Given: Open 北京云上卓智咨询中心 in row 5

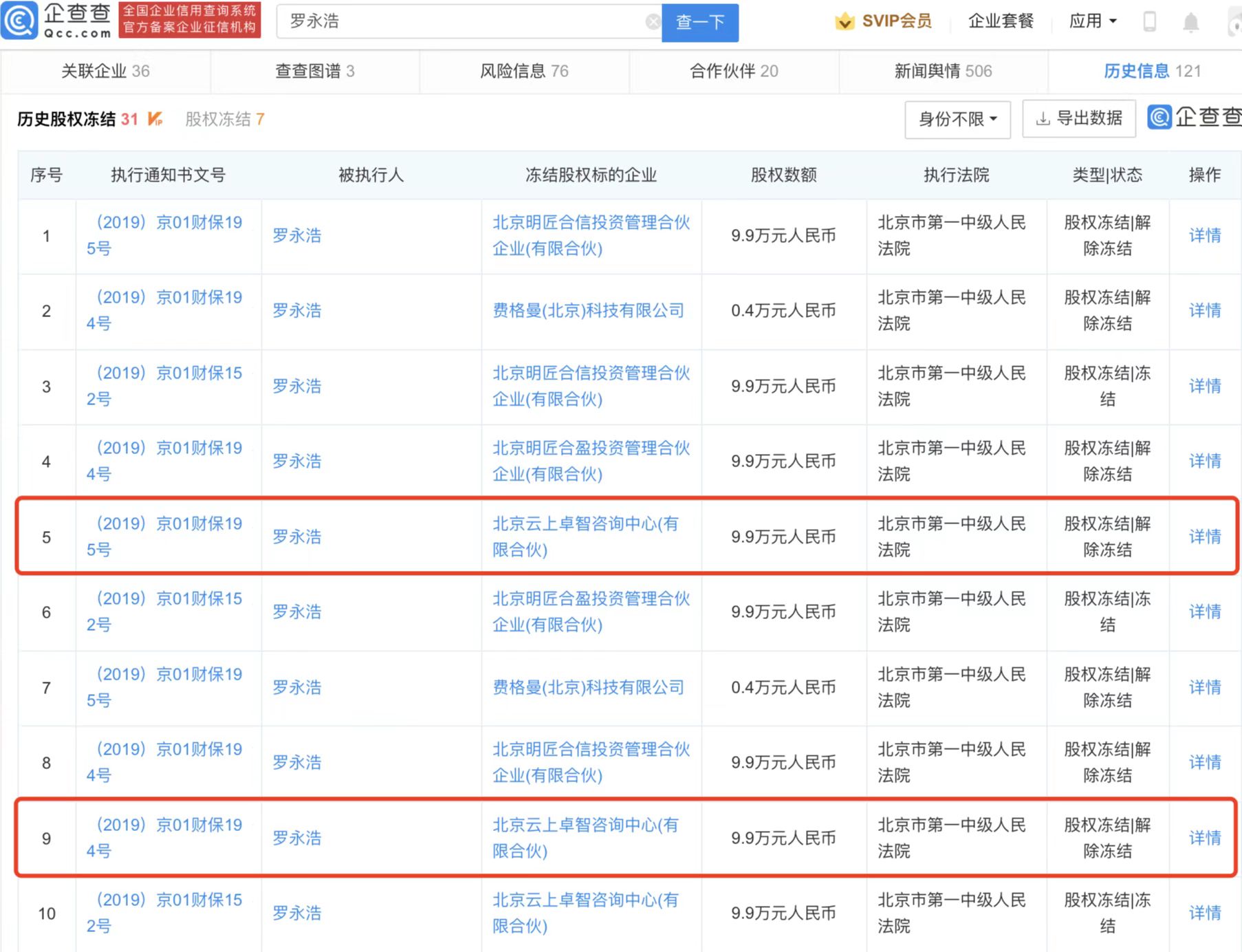Looking at the screenshot, I should pyautogui.click(x=585, y=537).
